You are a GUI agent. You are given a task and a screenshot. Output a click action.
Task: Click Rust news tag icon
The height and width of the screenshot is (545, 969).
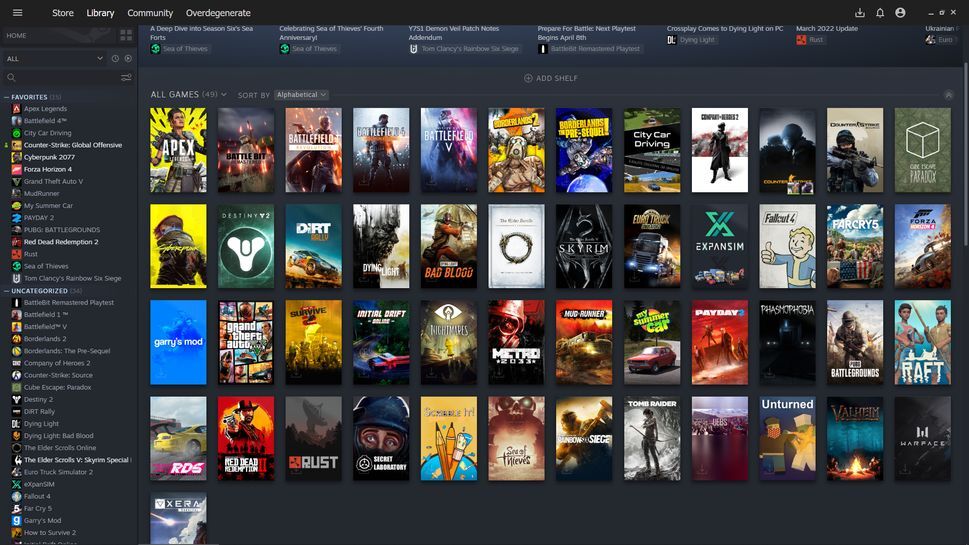tap(801, 40)
